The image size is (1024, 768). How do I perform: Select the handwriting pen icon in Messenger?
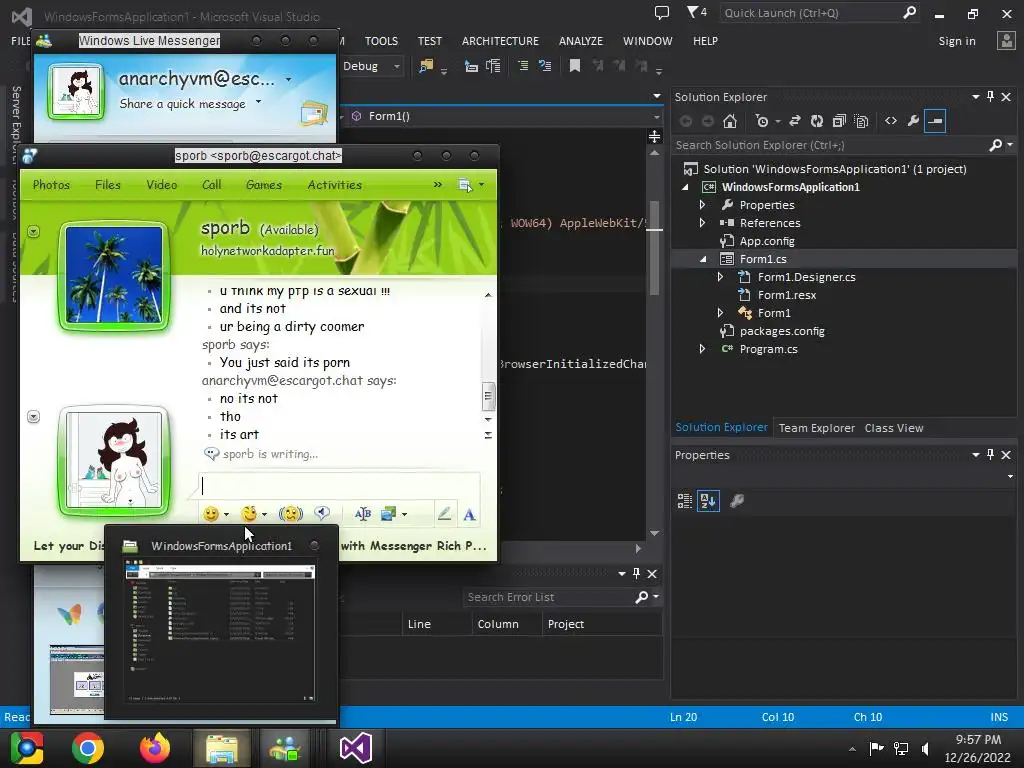(x=444, y=515)
